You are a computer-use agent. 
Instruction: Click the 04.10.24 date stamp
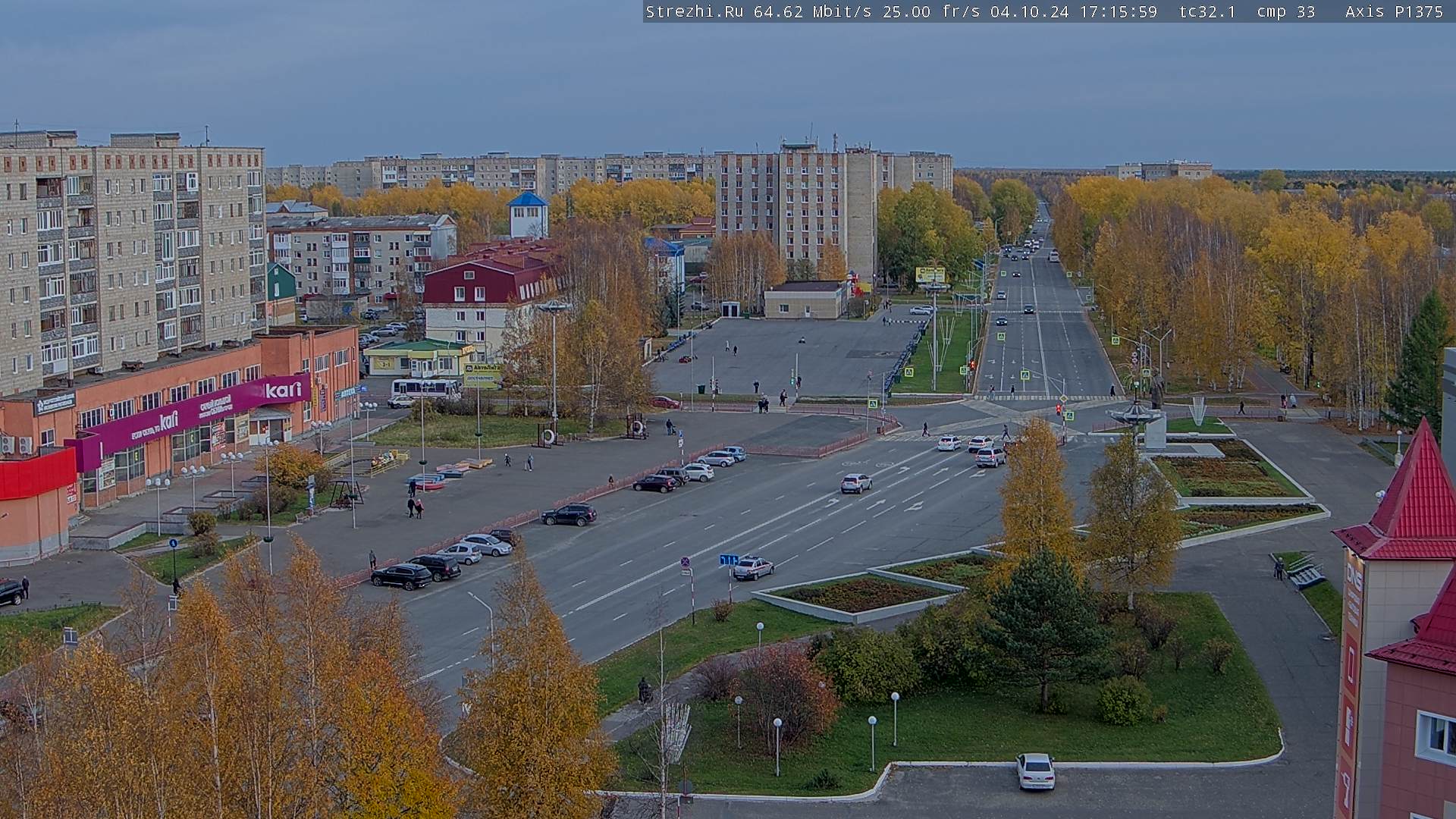click(1029, 11)
